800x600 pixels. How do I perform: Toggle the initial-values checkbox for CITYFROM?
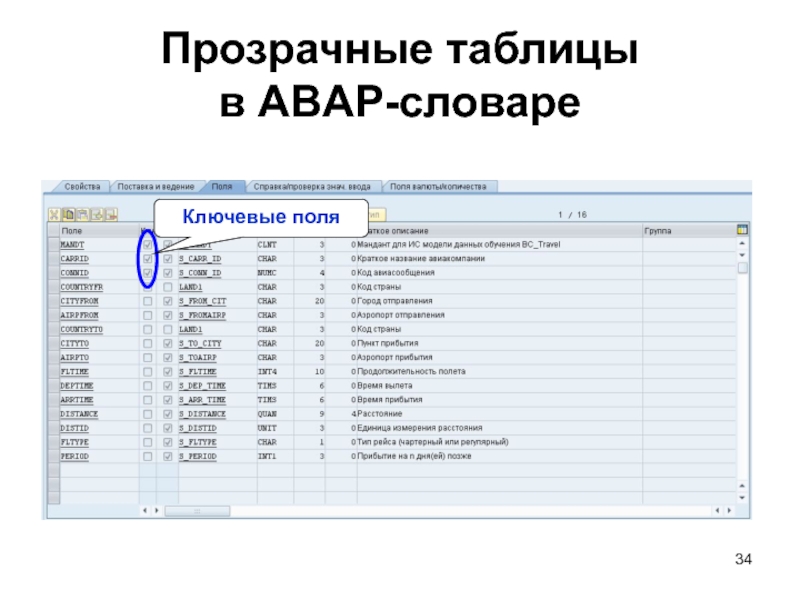tap(168, 301)
